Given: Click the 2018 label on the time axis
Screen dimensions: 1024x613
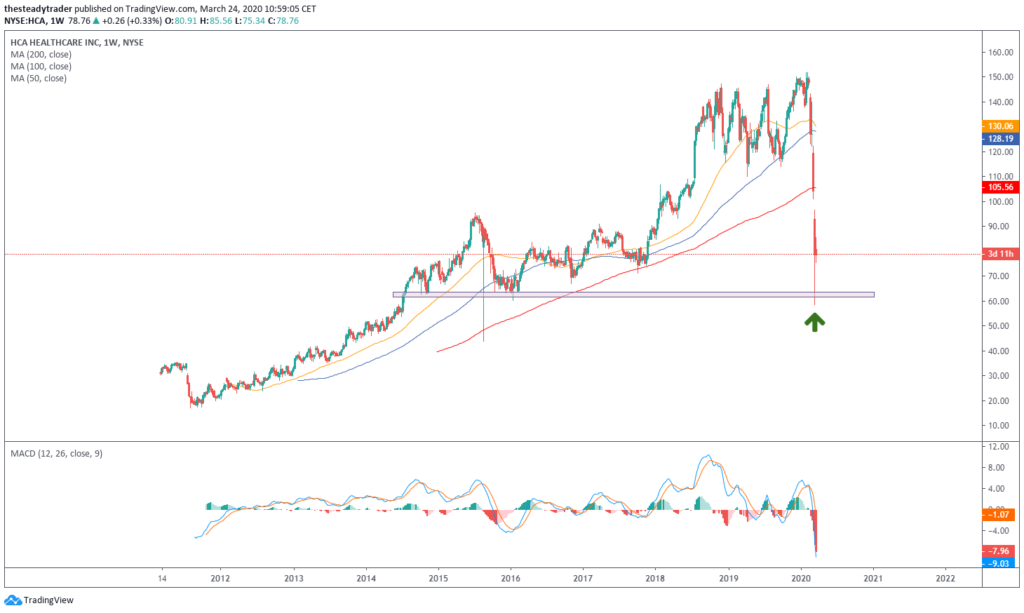Looking at the screenshot, I should 655,578.
